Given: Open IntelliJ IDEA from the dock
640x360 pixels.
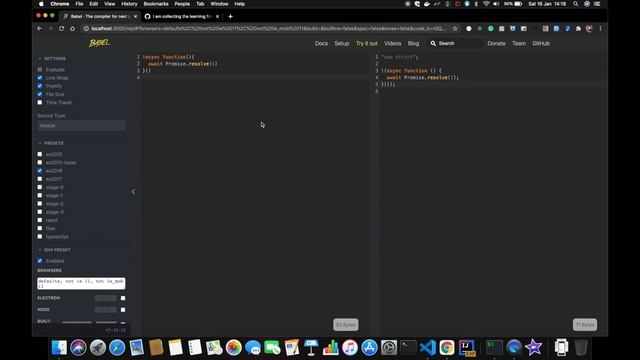Looking at the screenshot, I should click(467, 348).
